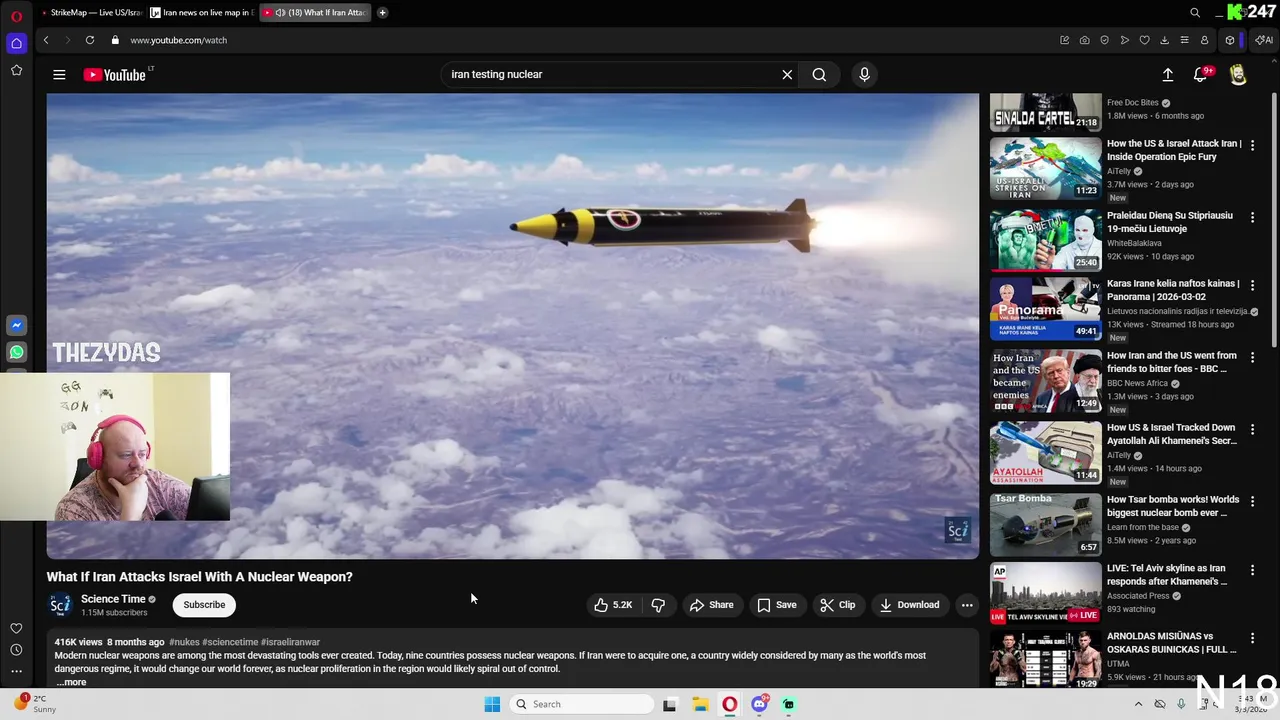Open Science Time channel avatar

click(x=60, y=605)
